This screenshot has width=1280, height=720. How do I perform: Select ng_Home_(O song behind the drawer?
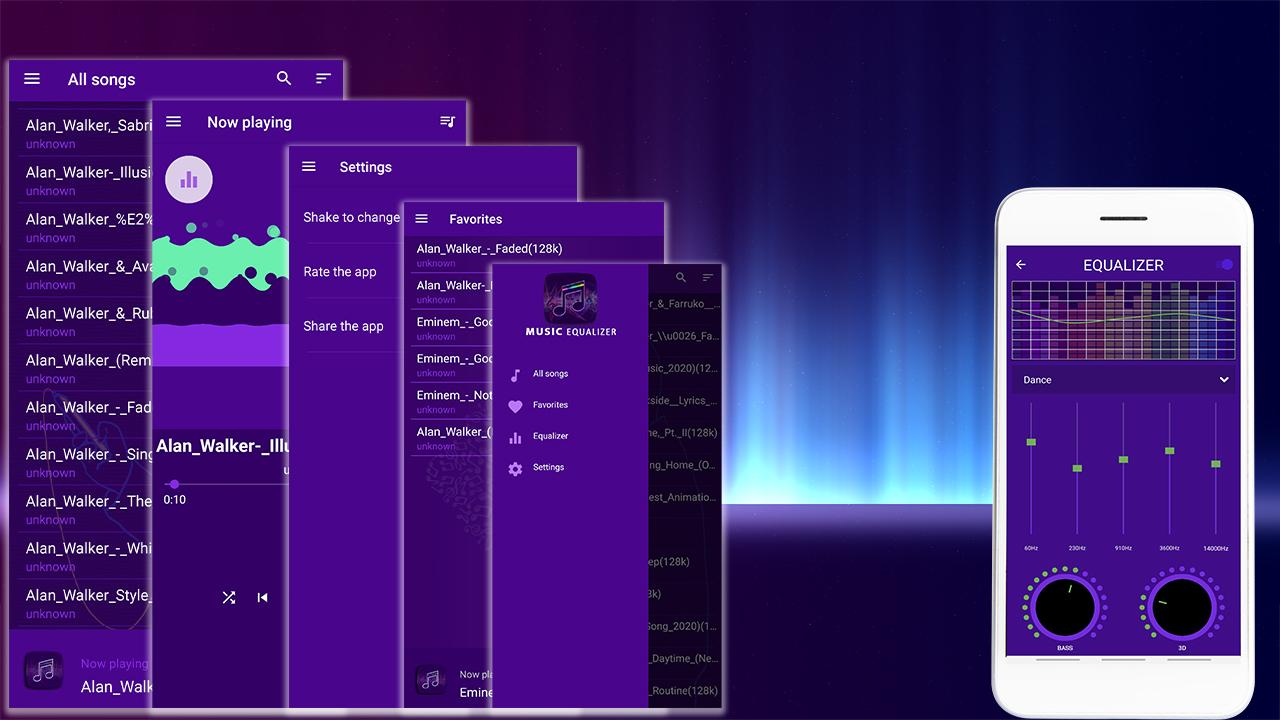coord(684,465)
